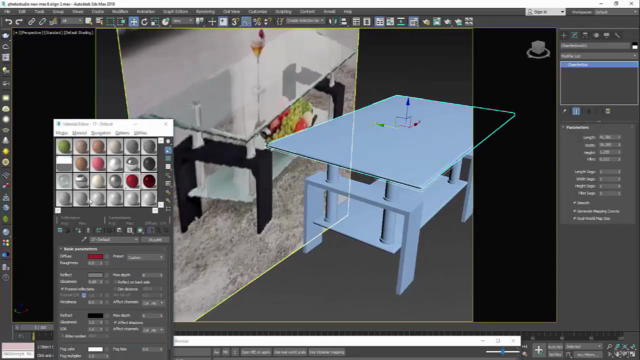The image size is (640, 360).
Task: Toggle the Percent Snap icon
Action: (x=257, y=22)
